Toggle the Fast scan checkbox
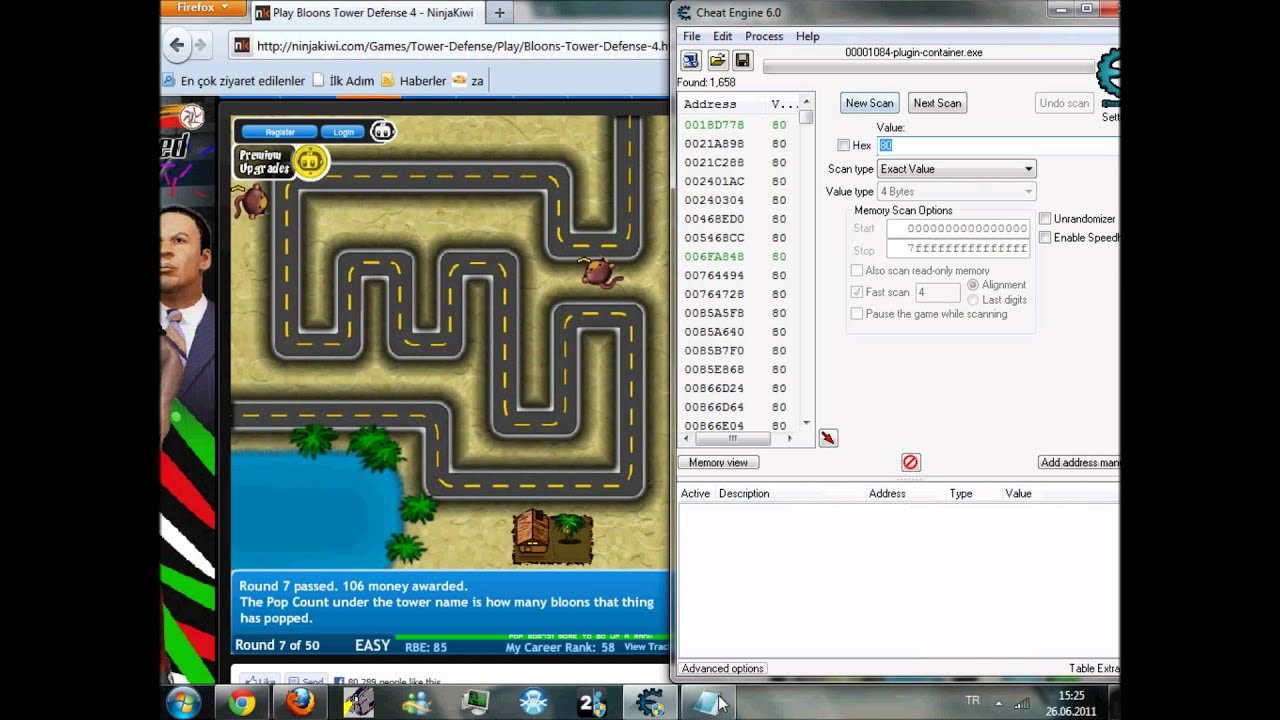The height and width of the screenshot is (720, 1280). tap(856, 292)
